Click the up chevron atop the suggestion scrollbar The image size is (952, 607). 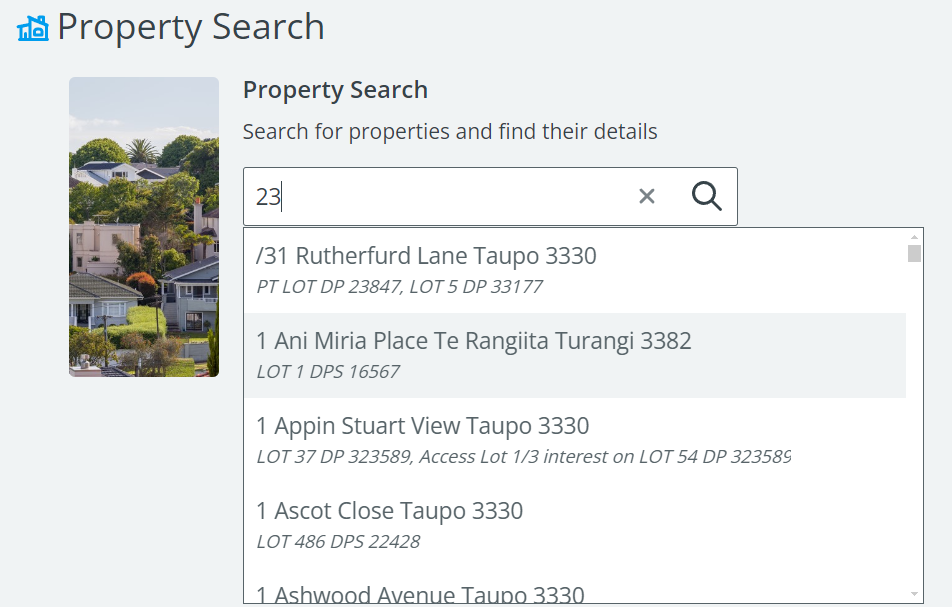click(x=914, y=238)
